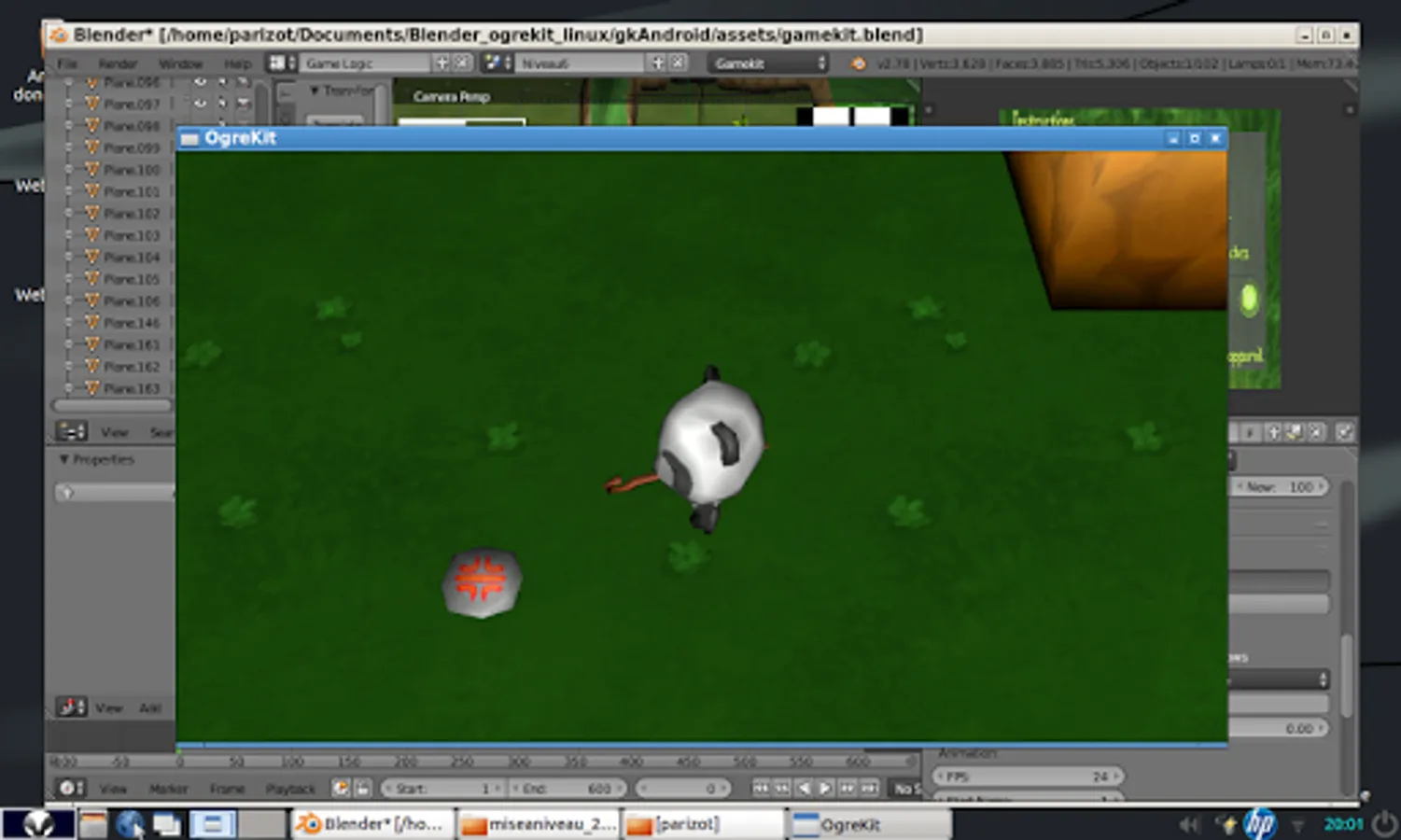
Task: Click the FPS 24 field
Action: (x=1029, y=777)
